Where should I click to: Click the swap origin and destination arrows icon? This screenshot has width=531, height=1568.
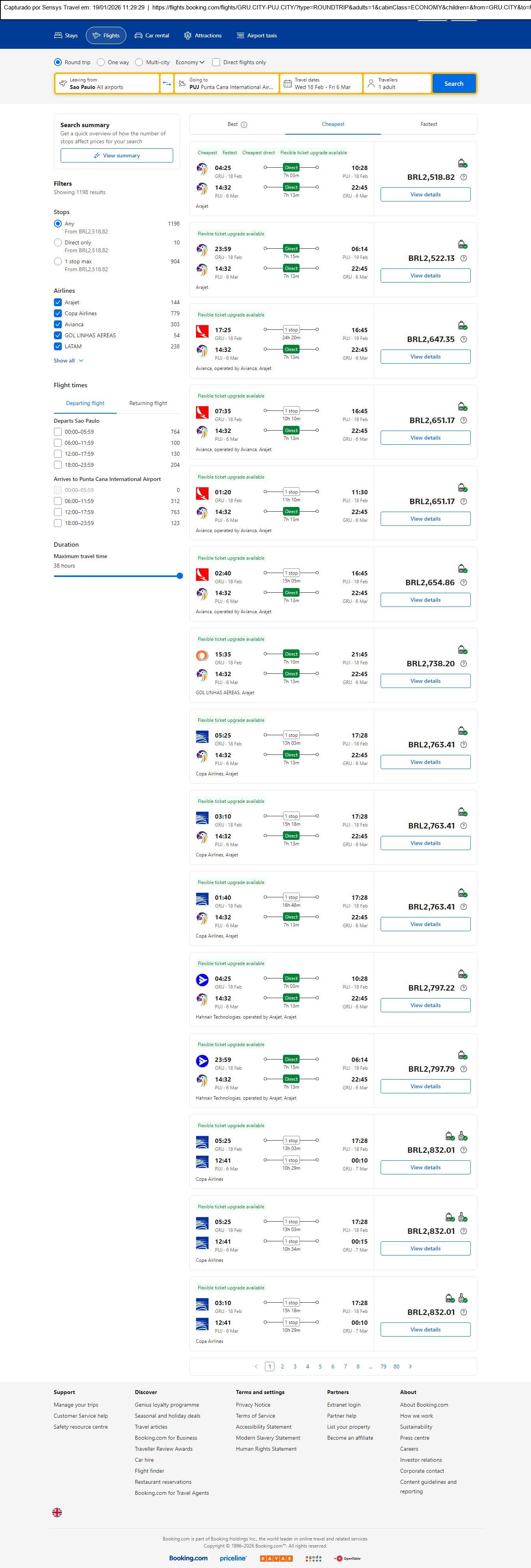point(167,83)
